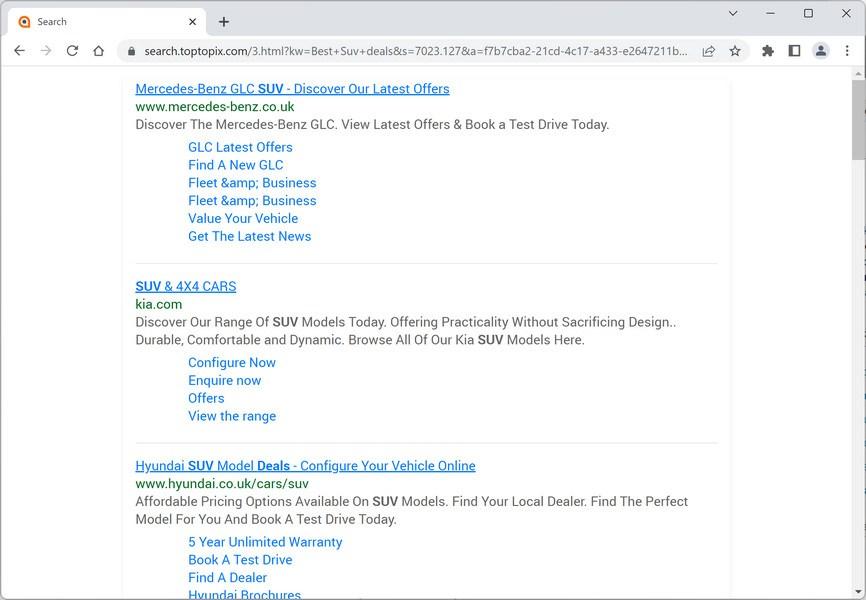Image resolution: width=866 pixels, height=600 pixels.
Task: Expand the tab search chevron
Action: coord(733,13)
